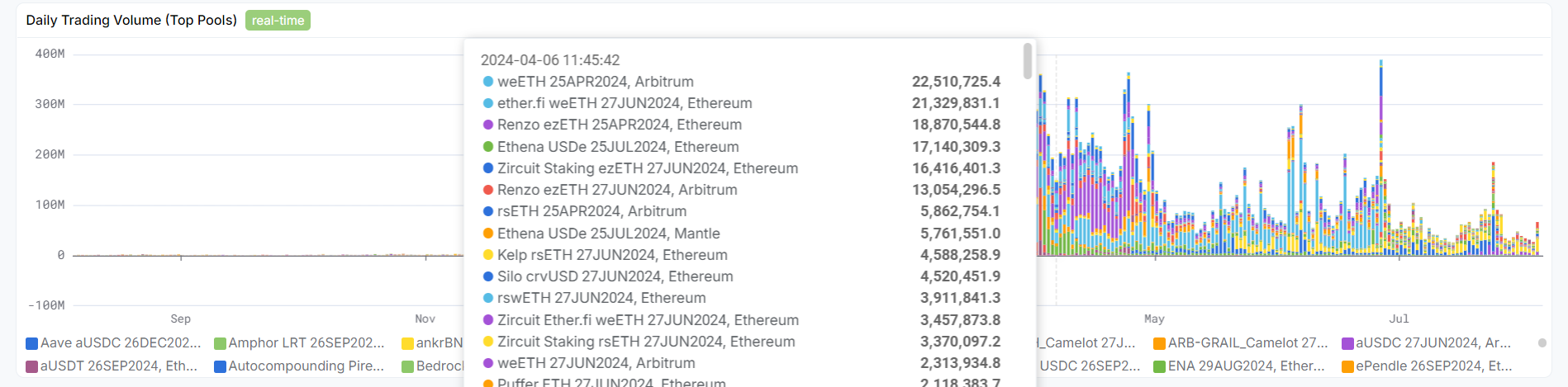Click the blue square beside Autocompounding Pire
This screenshot has height=387, width=1568.
pyautogui.click(x=221, y=366)
